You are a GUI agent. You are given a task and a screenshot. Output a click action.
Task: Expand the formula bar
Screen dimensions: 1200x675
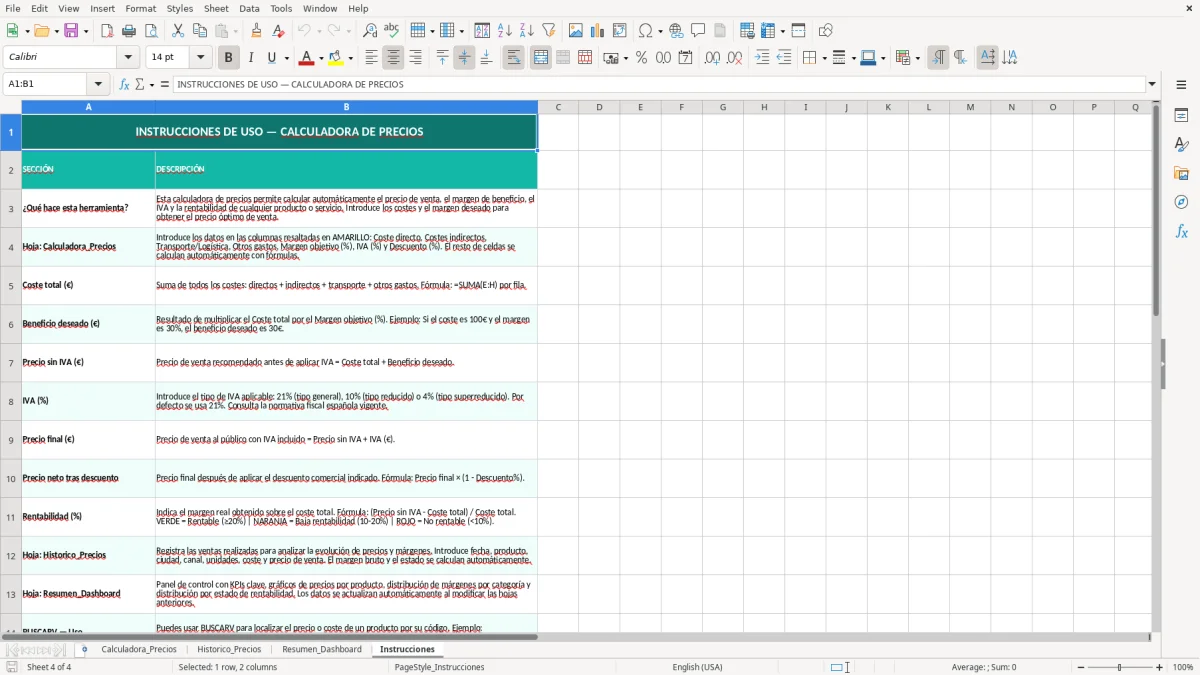pyautogui.click(x=1152, y=85)
